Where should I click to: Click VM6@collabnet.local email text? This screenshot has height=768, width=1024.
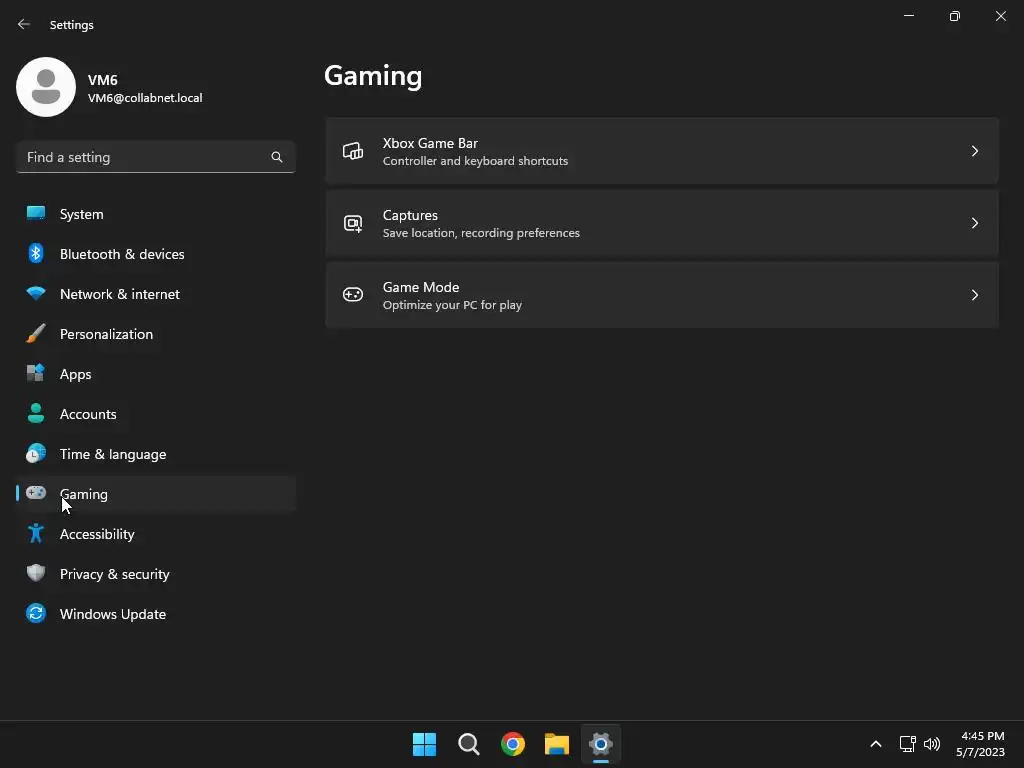point(145,98)
